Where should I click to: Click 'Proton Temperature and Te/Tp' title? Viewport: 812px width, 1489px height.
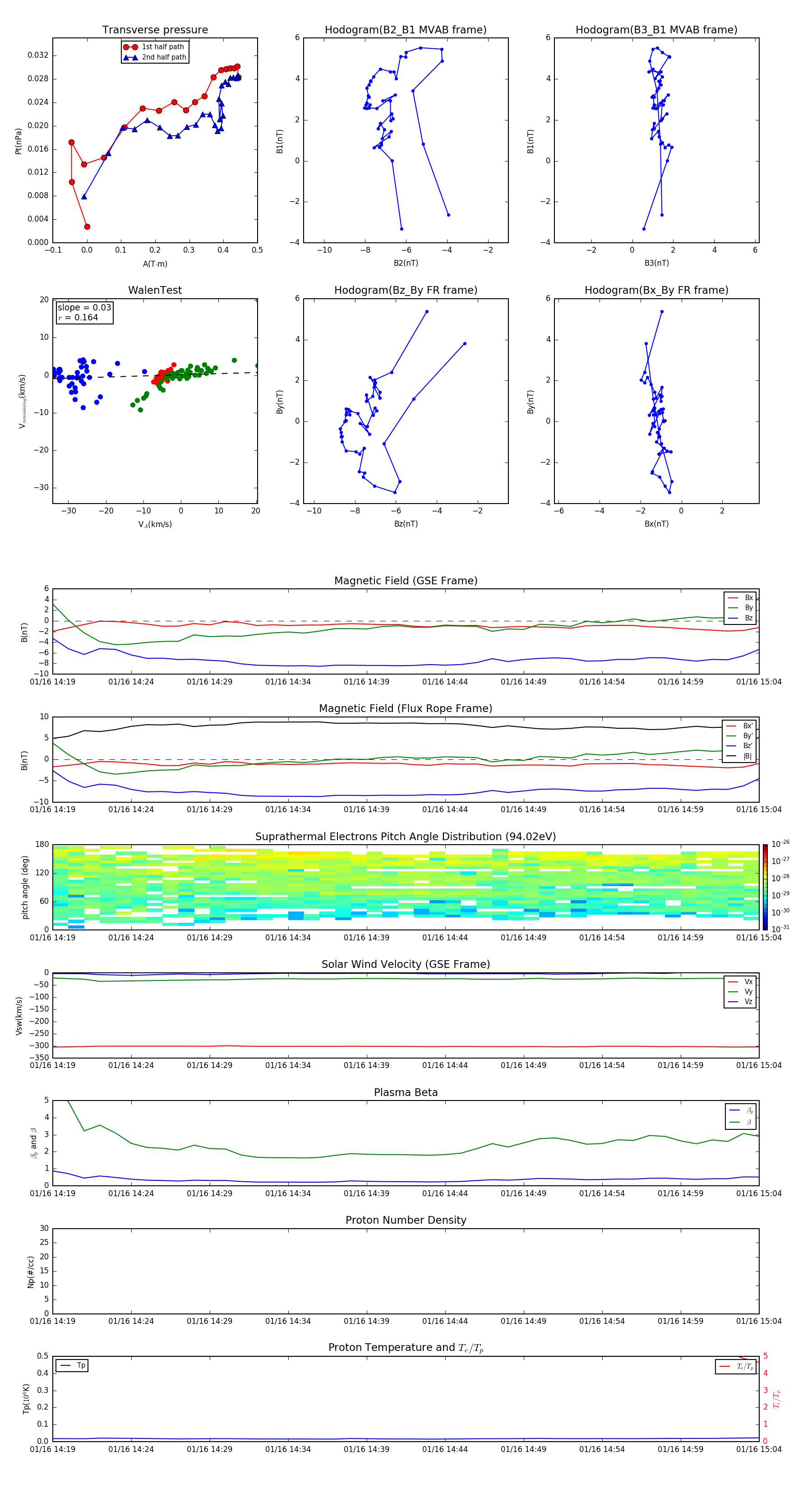click(x=406, y=1347)
